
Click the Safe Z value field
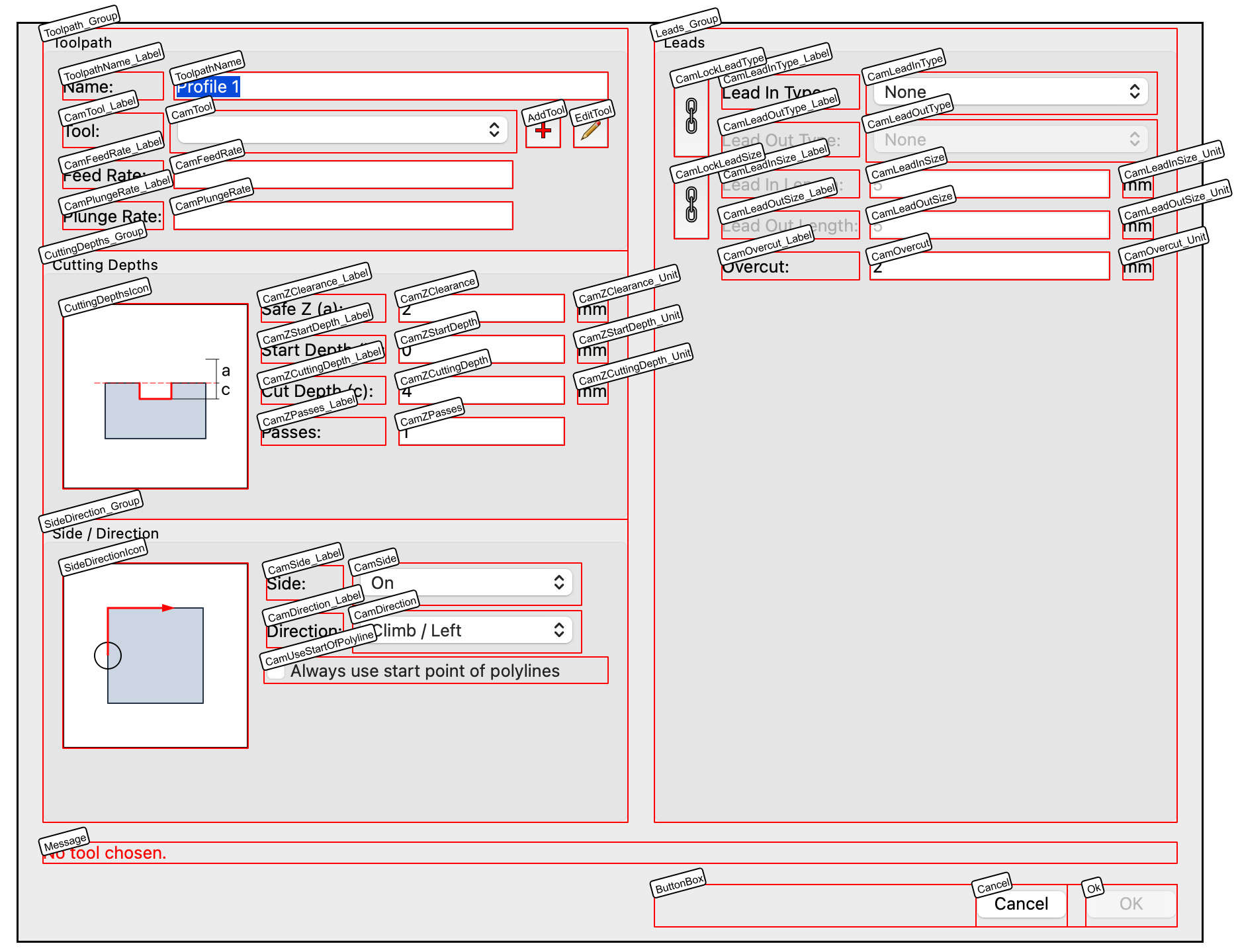click(x=481, y=308)
